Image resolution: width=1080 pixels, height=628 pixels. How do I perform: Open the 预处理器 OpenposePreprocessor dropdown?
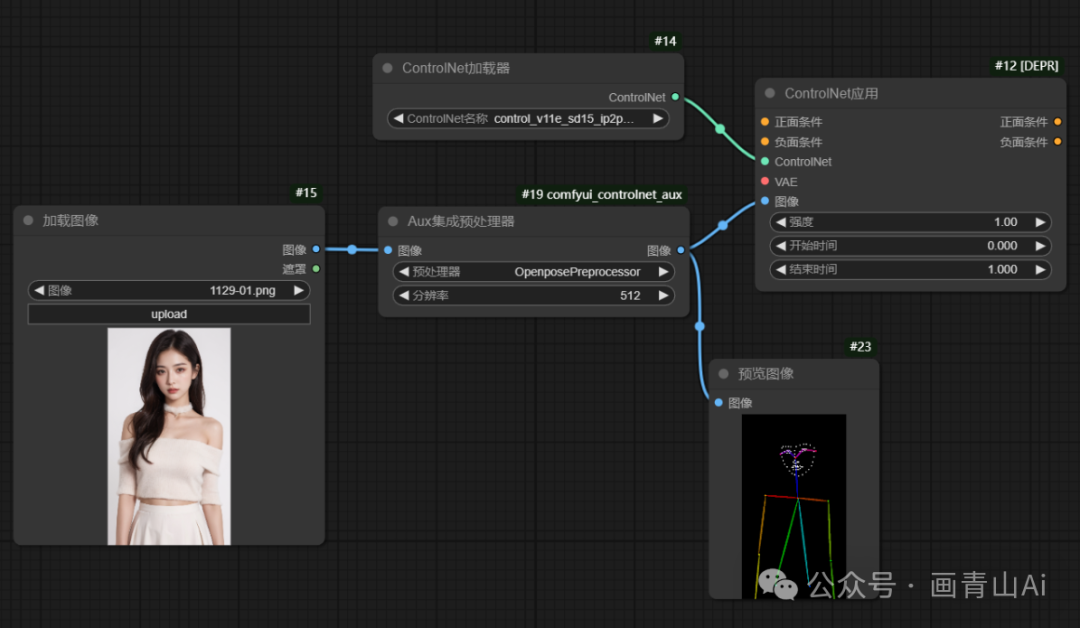534,271
